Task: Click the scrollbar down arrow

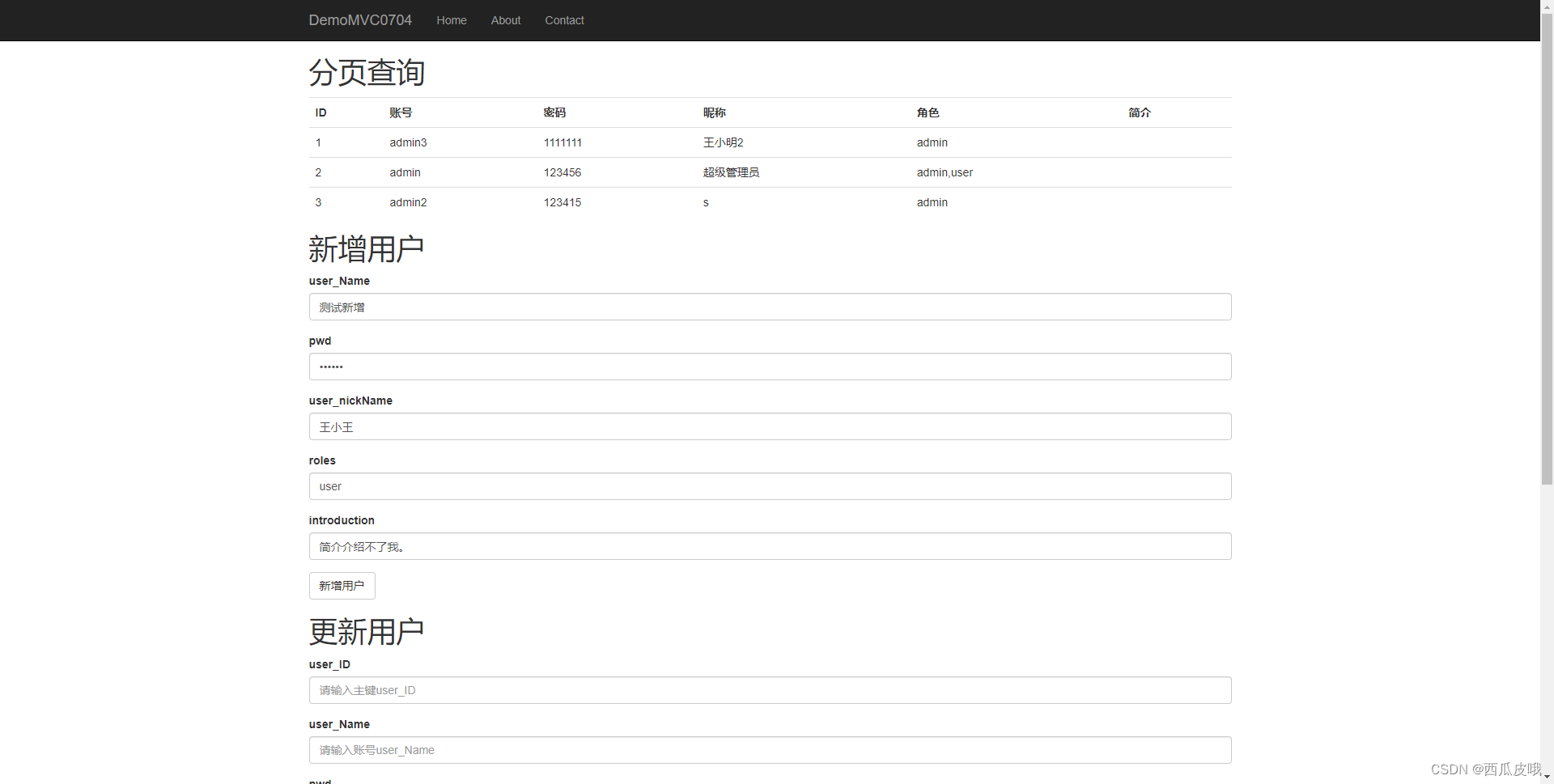Action: point(1547,778)
